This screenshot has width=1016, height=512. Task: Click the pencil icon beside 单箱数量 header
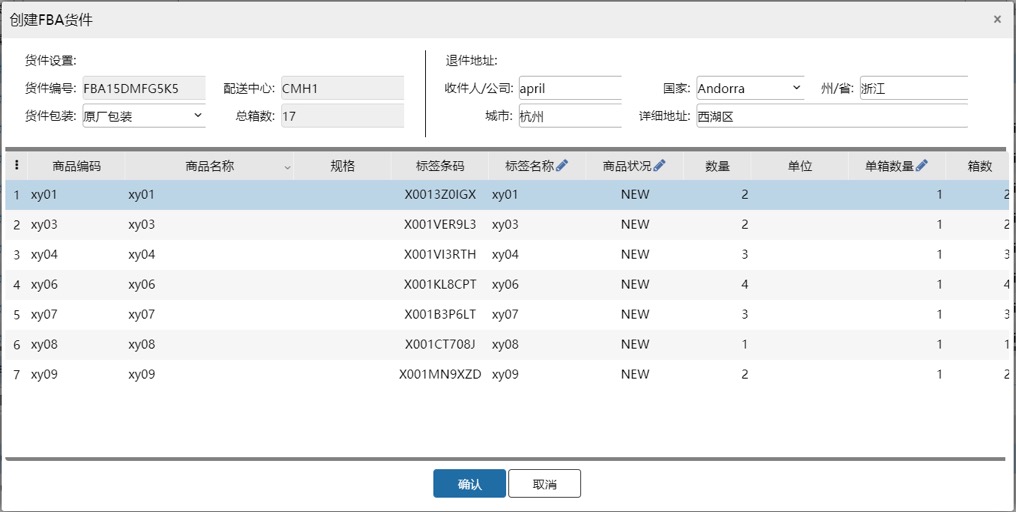click(x=921, y=166)
